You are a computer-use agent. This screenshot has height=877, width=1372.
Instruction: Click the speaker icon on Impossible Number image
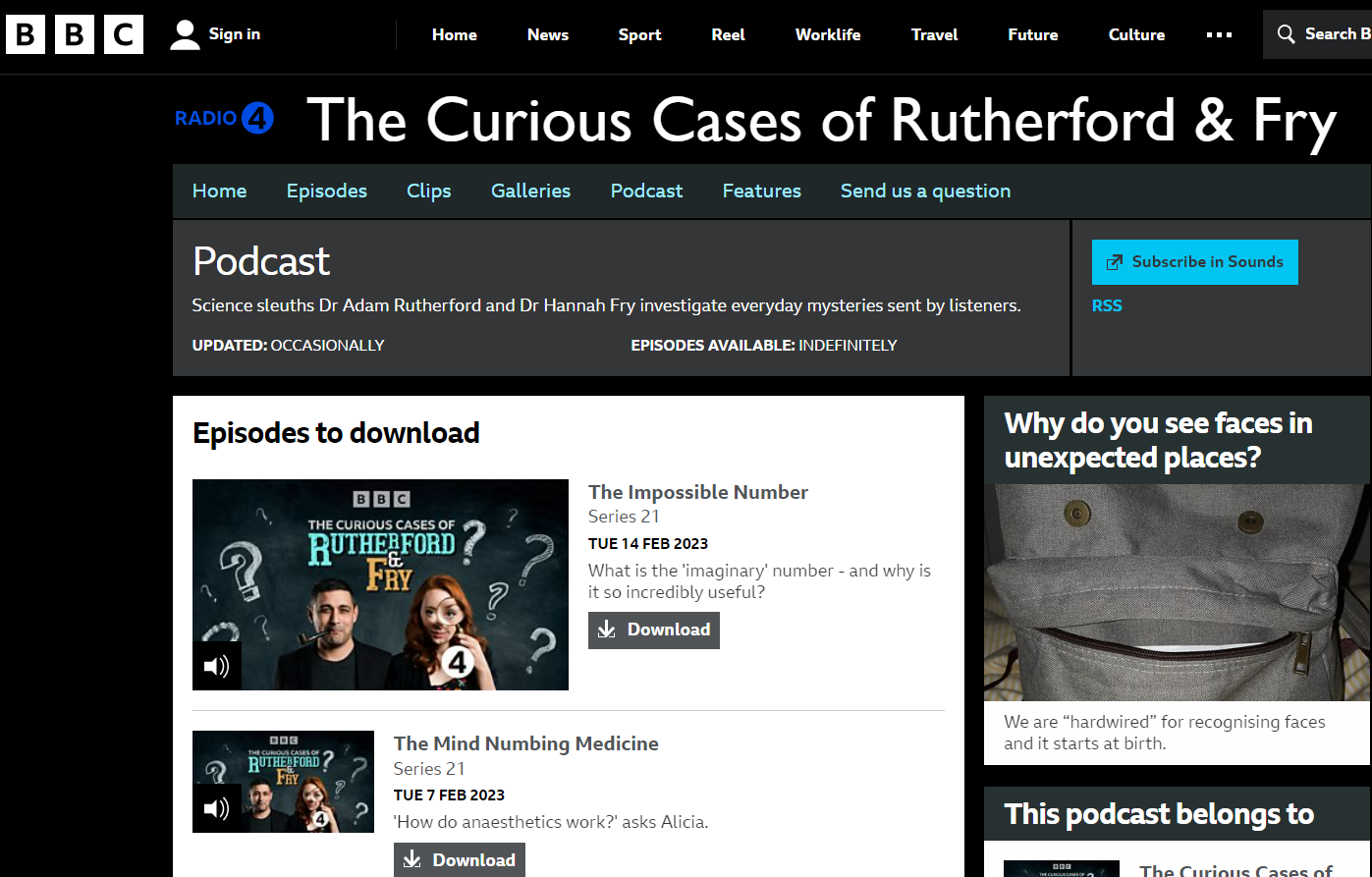pos(217,667)
